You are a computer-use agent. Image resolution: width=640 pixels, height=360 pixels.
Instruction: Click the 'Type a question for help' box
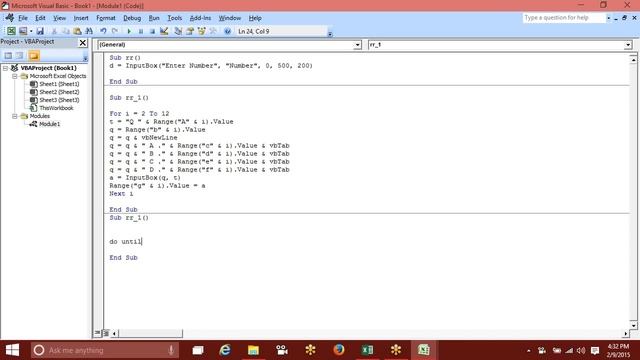point(564,18)
